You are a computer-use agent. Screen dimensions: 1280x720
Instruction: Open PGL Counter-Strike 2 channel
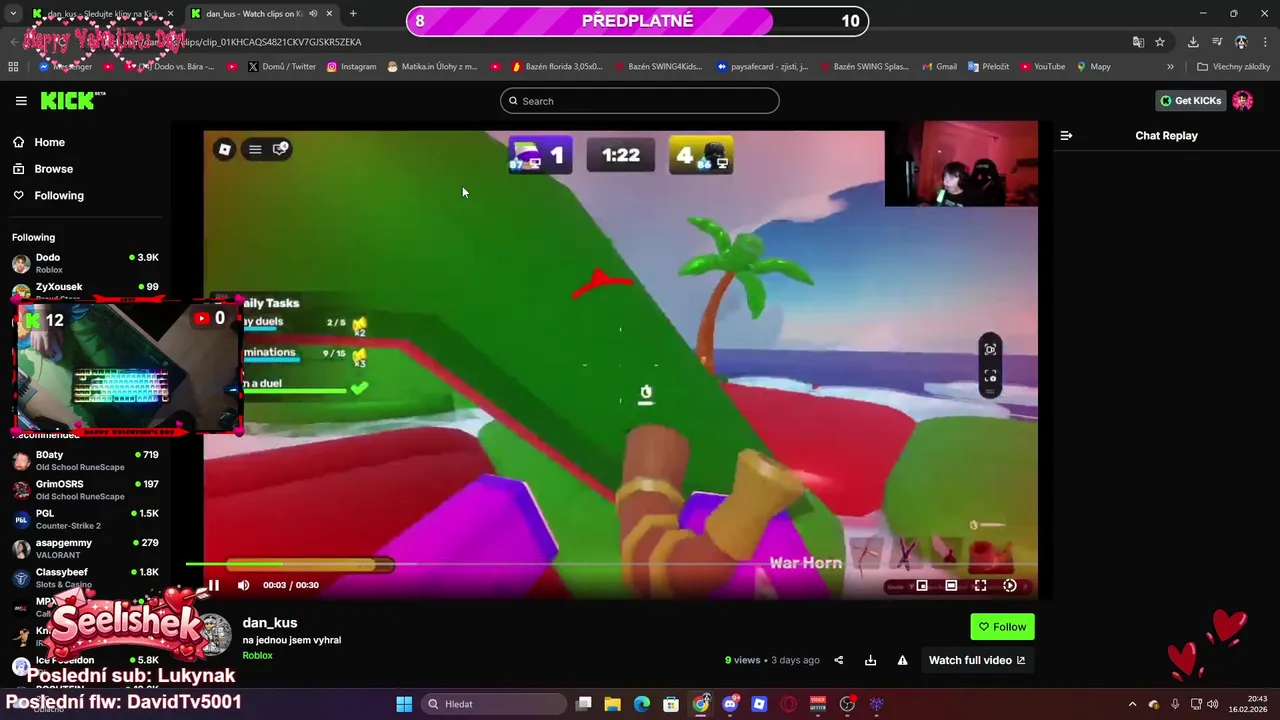[x=85, y=519]
